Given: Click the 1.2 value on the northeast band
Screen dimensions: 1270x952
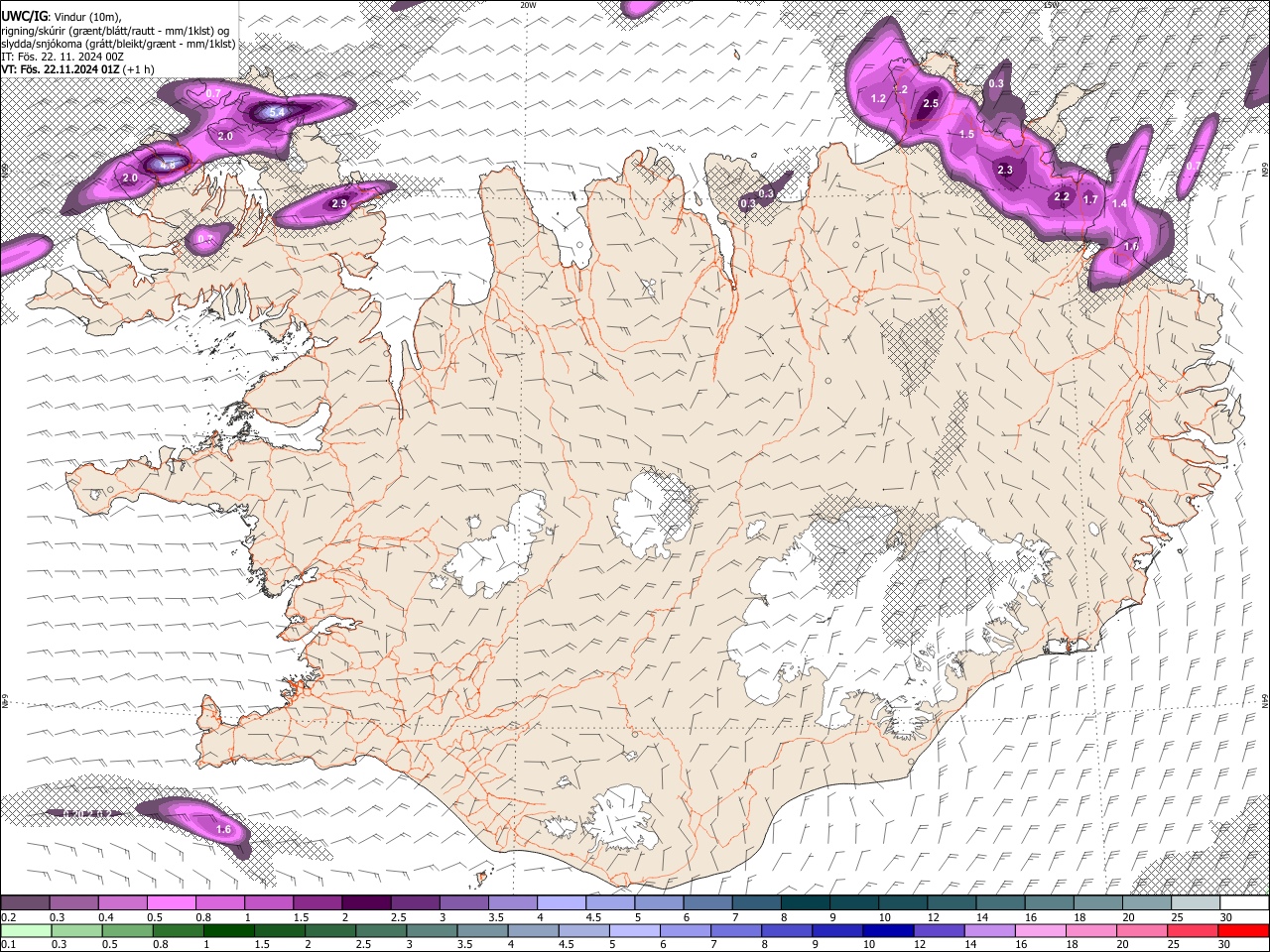Looking at the screenshot, I should [878, 99].
